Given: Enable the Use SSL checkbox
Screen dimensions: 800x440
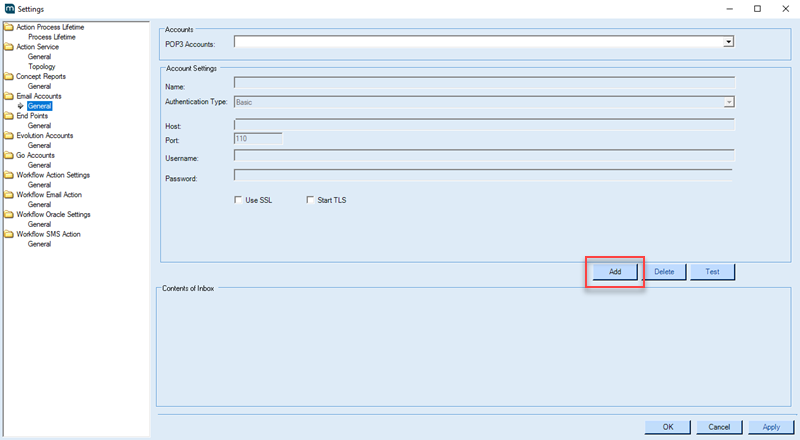Looking at the screenshot, I should click(238, 200).
